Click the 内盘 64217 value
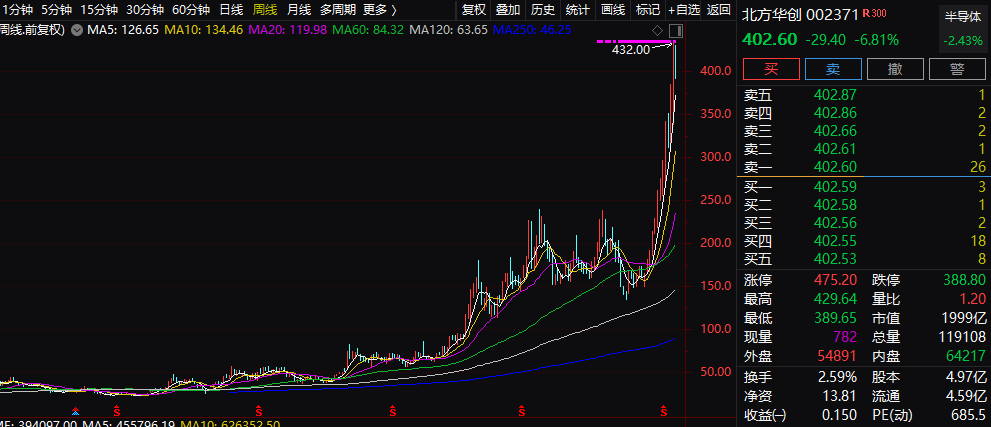Viewport: 991px width, 427px height. (965, 356)
